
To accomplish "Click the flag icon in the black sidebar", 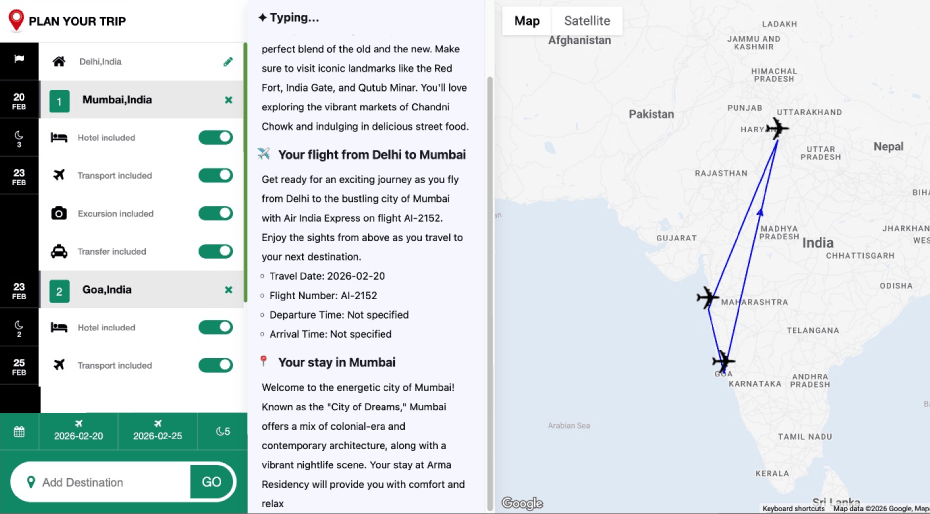I will pyautogui.click(x=19, y=59).
